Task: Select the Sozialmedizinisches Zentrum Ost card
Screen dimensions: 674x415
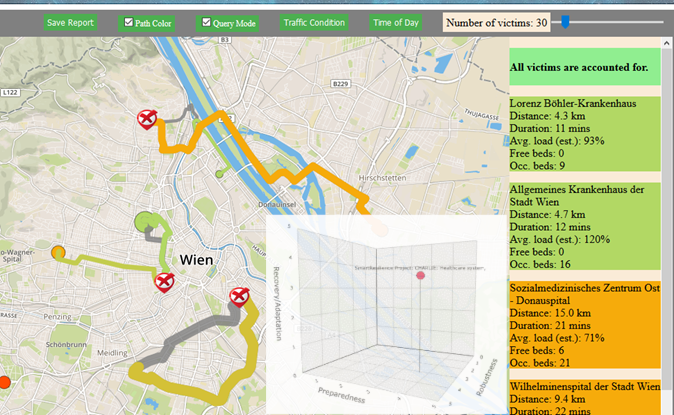Action: [x=585, y=325]
